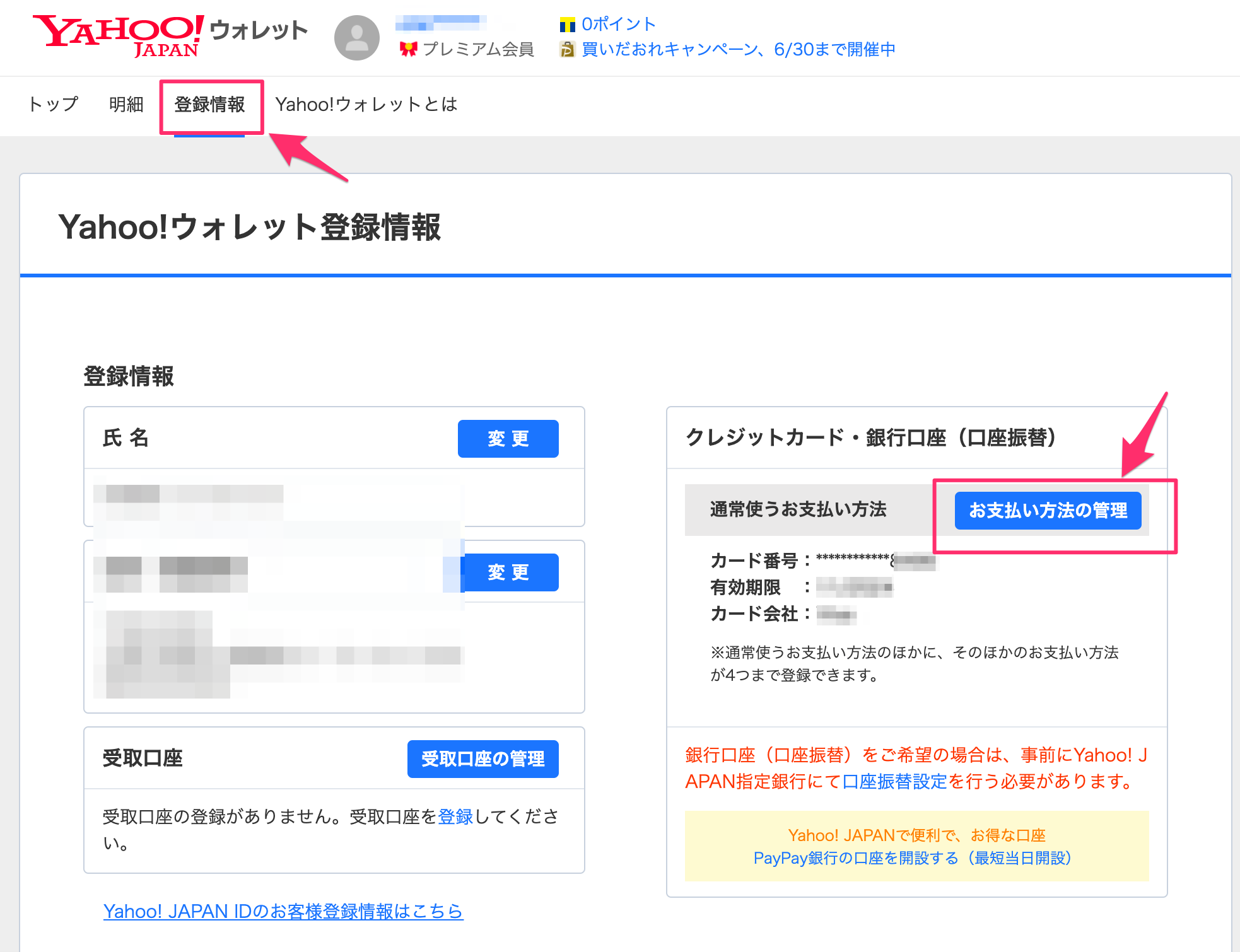
Task: Click the ※通常使うお支払い方法のほかに note
Action: pos(915,664)
